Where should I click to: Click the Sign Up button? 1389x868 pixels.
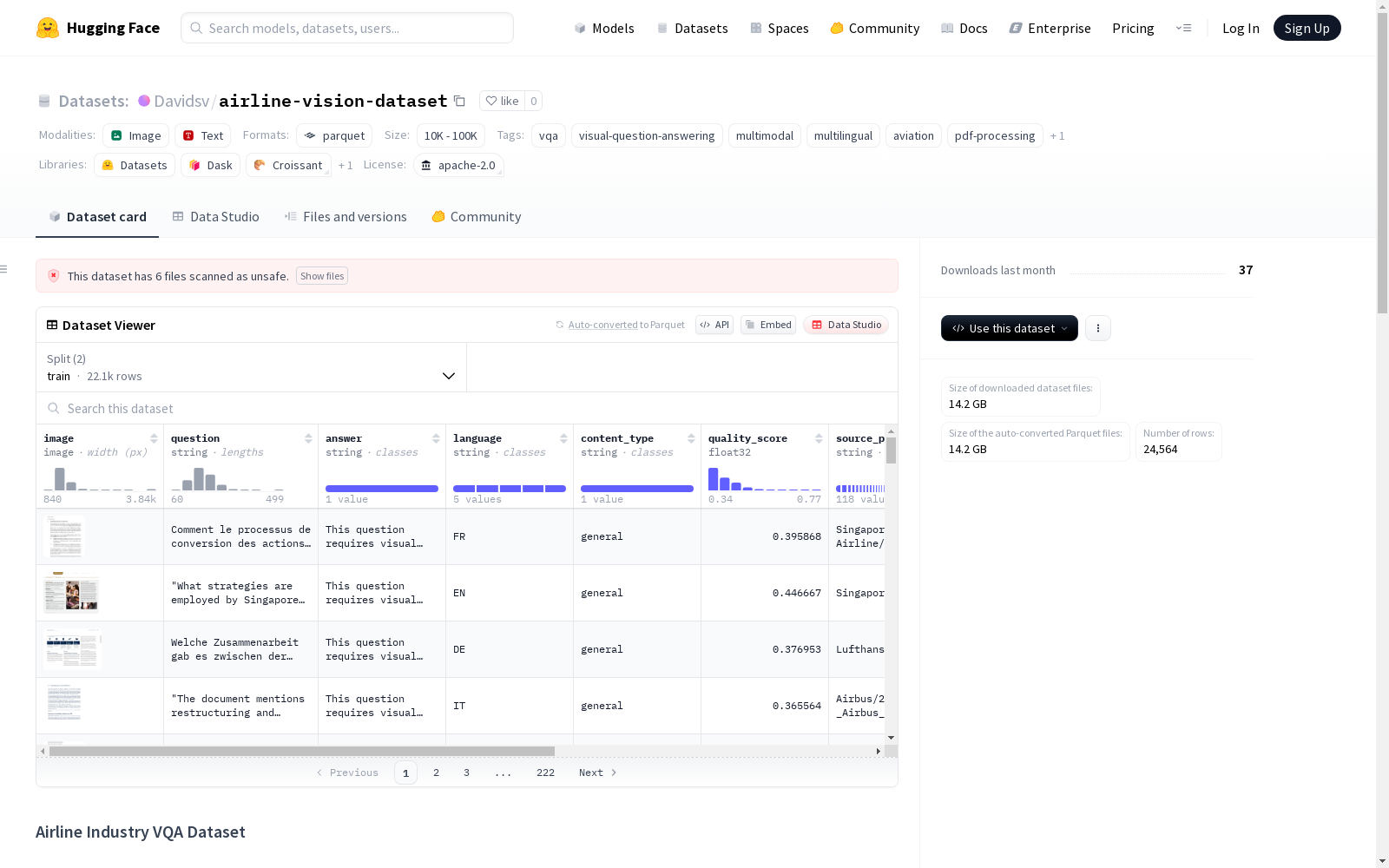(1307, 28)
